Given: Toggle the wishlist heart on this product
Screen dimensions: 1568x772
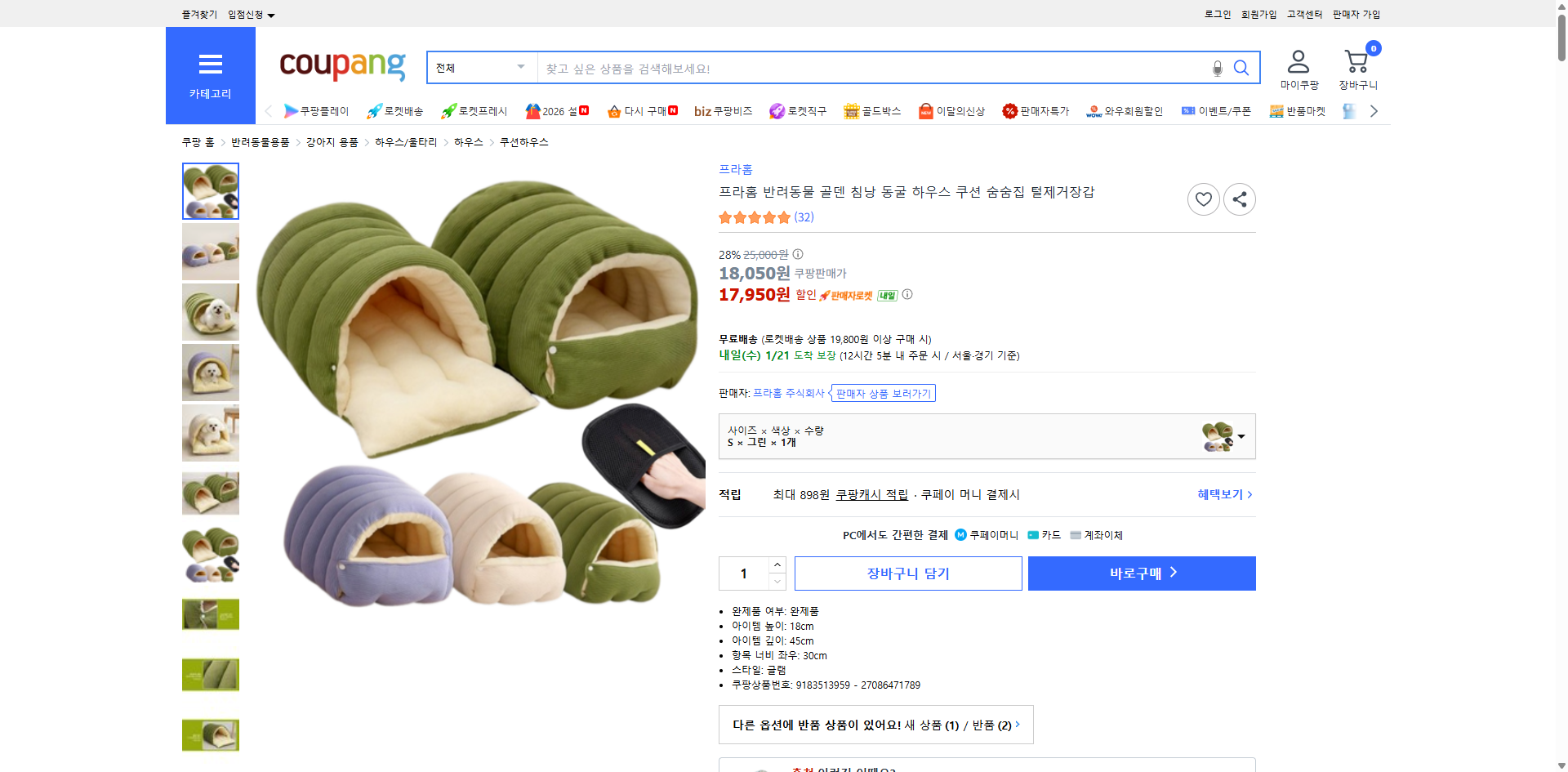Looking at the screenshot, I should 1203,199.
